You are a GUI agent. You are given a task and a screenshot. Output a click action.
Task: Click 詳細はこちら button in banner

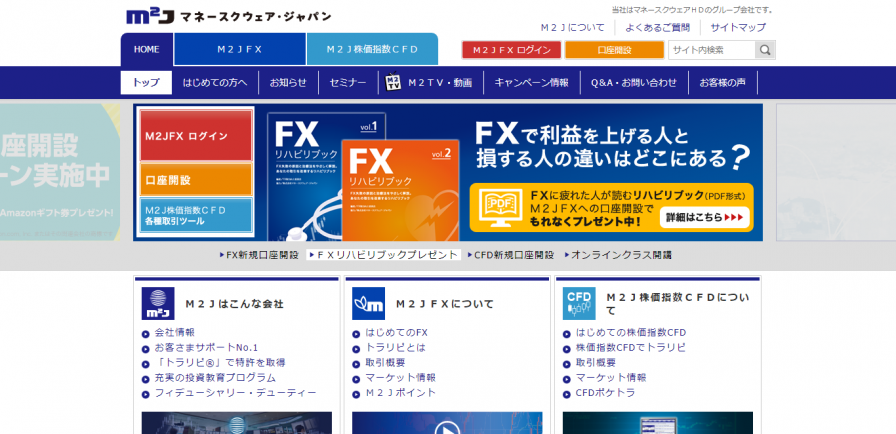click(704, 218)
